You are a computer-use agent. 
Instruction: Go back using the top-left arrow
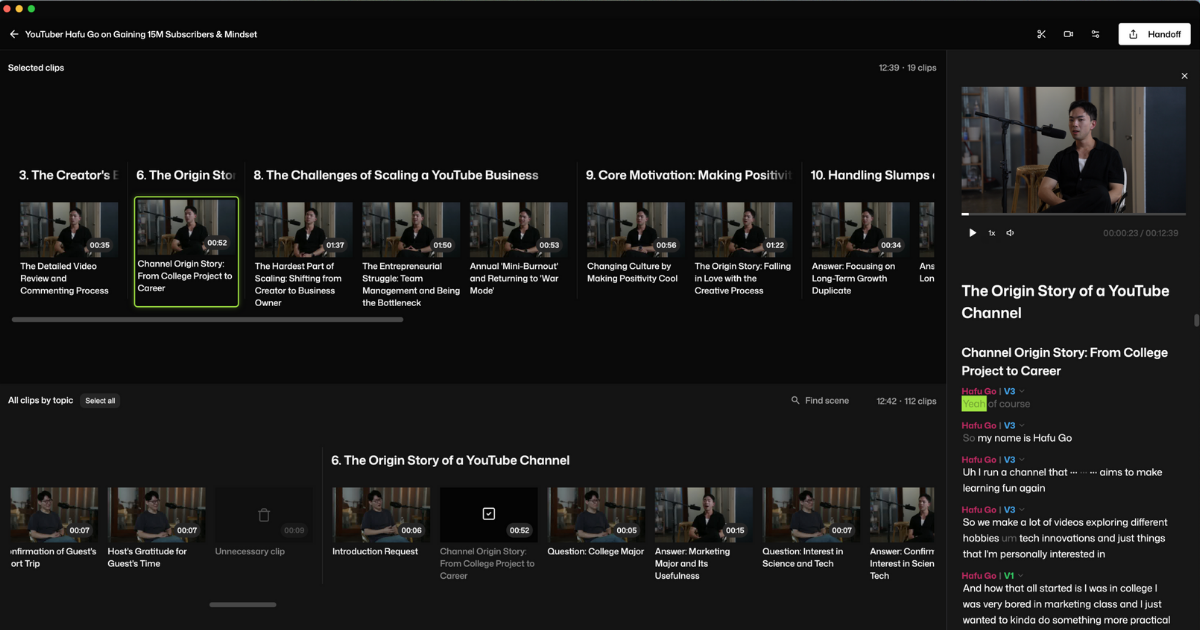click(14, 33)
